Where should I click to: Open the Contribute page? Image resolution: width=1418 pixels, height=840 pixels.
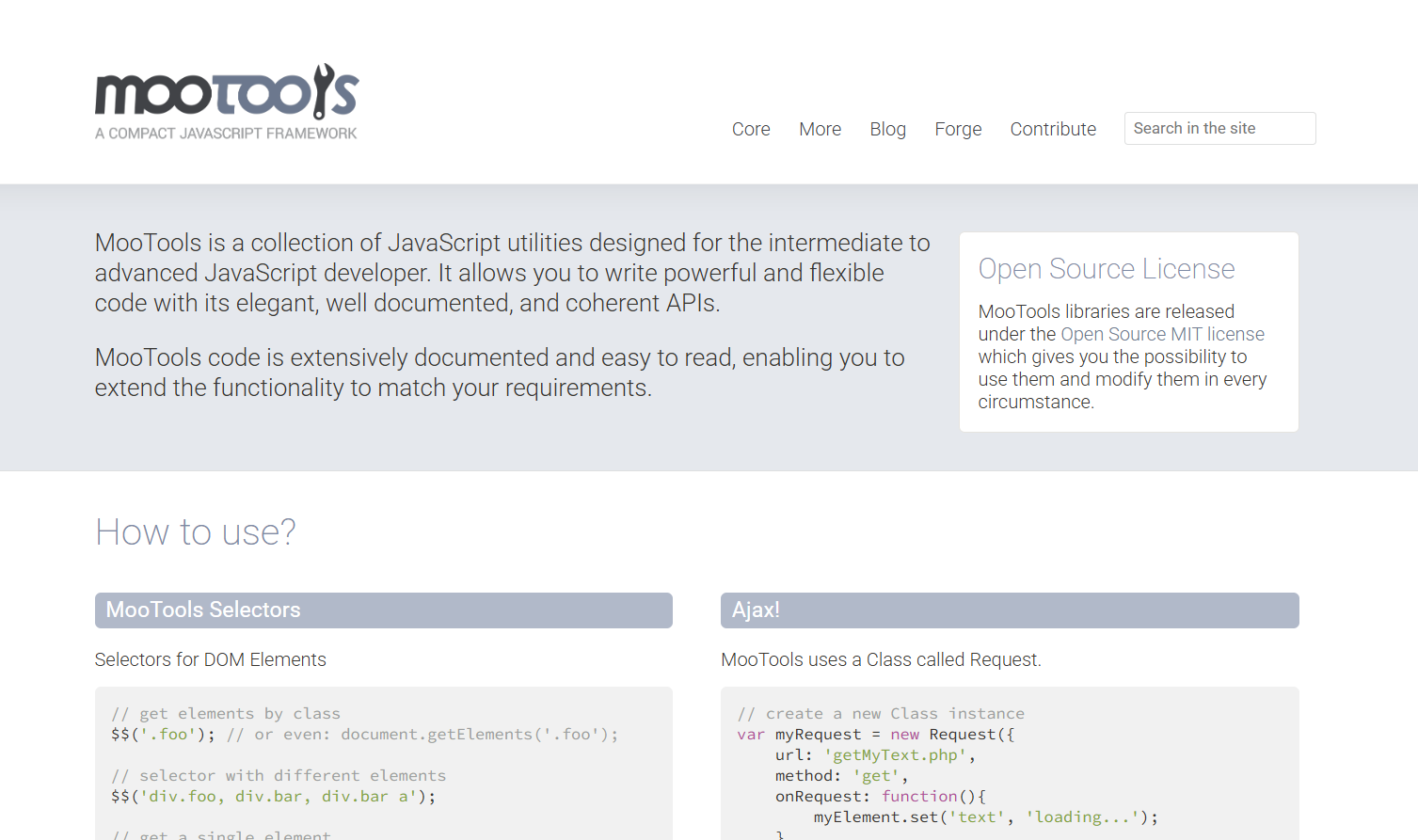(x=1052, y=129)
